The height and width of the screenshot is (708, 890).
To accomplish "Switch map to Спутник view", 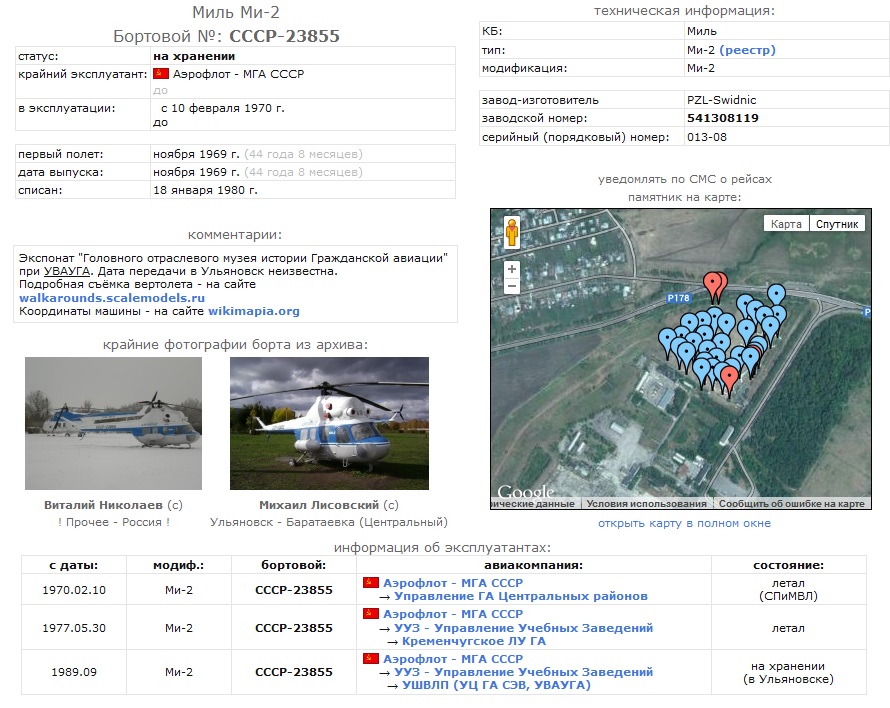I will (837, 224).
